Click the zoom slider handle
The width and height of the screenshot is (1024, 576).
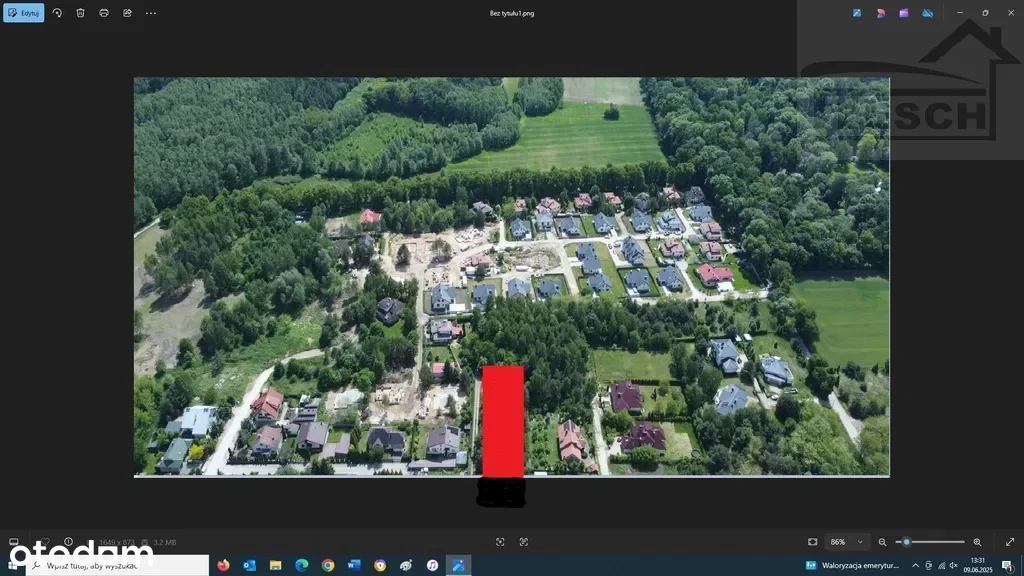pyautogui.click(x=906, y=542)
